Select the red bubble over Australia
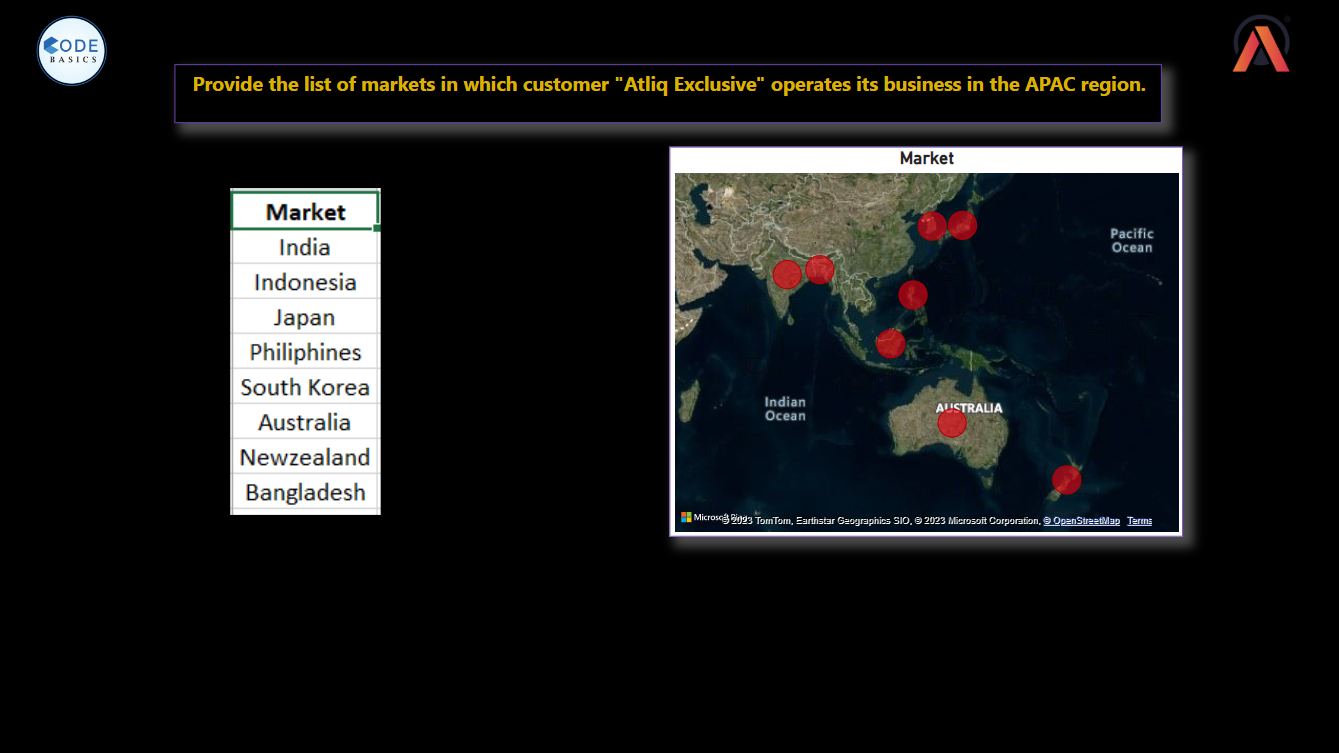1339x753 pixels. pyautogui.click(x=952, y=423)
